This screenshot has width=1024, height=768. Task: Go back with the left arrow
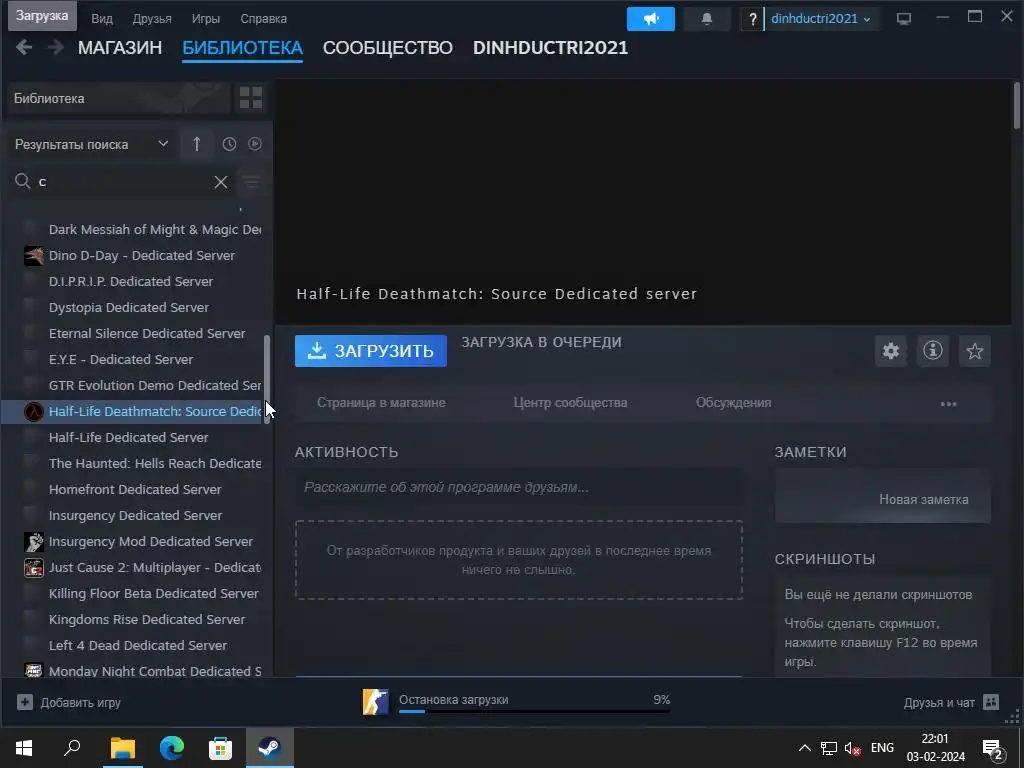click(x=24, y=47)
